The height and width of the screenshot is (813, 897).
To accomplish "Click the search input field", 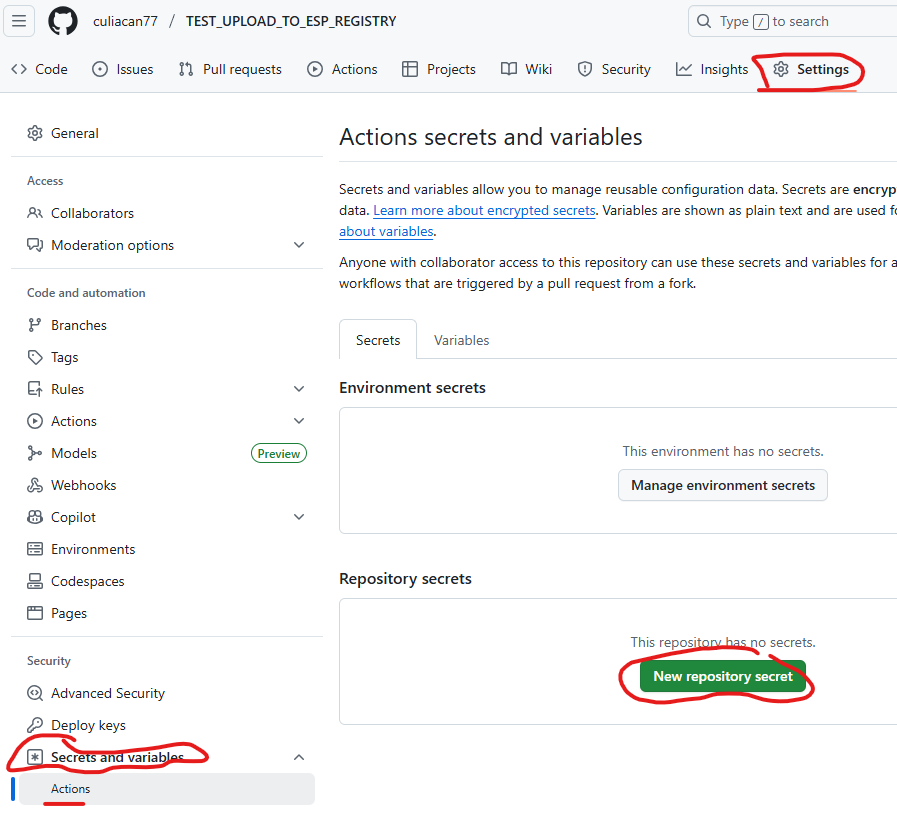I will pos(800,21).
